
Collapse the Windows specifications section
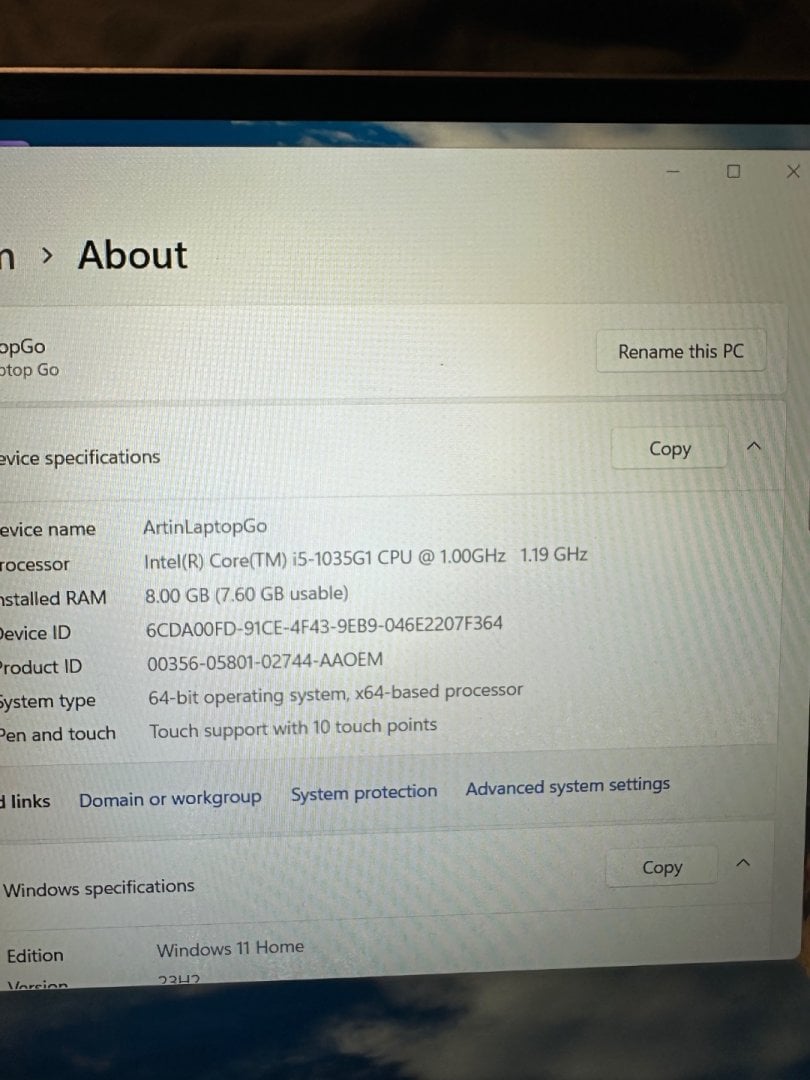click(742, 863)
